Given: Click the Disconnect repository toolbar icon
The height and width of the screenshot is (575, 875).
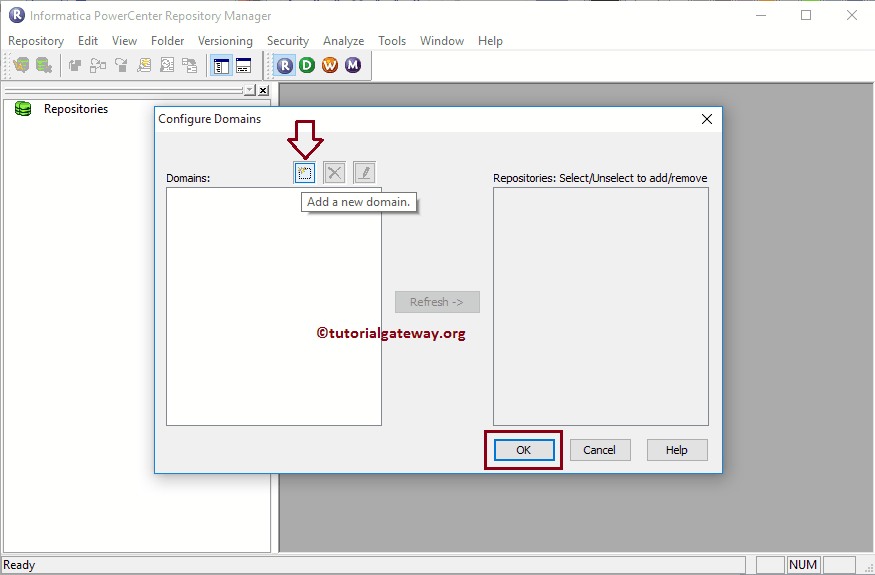Looking at the screenshot, I should click(x=44, y=65).
